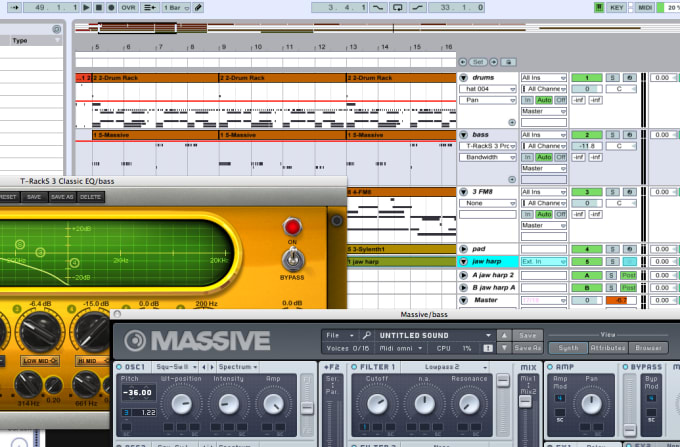The height and width of the screenshot is (447, 680).
Task: Click the previous locator arrow button
Action: tap(463, 62)
